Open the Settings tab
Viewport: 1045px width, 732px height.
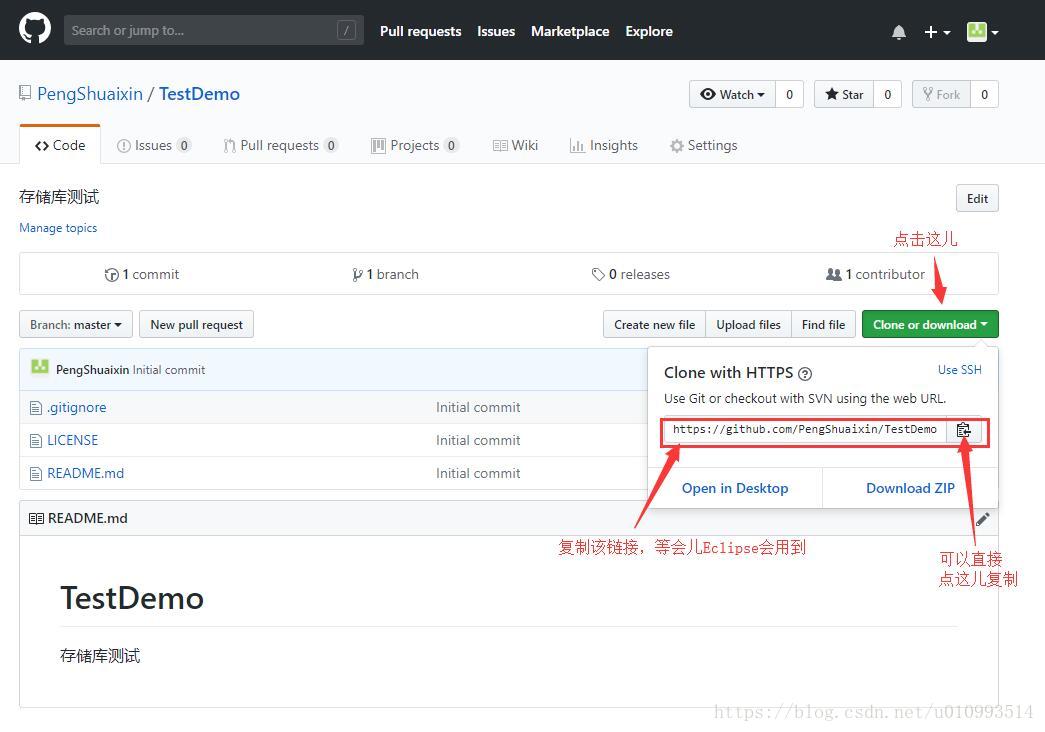click(x=704, y=145)
